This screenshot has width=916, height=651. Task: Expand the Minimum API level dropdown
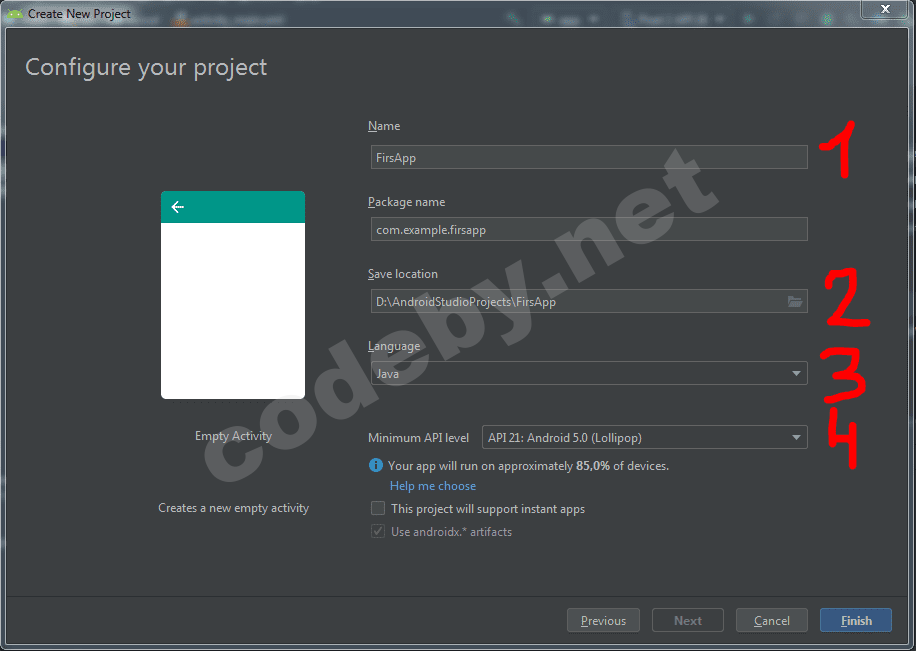644,437
